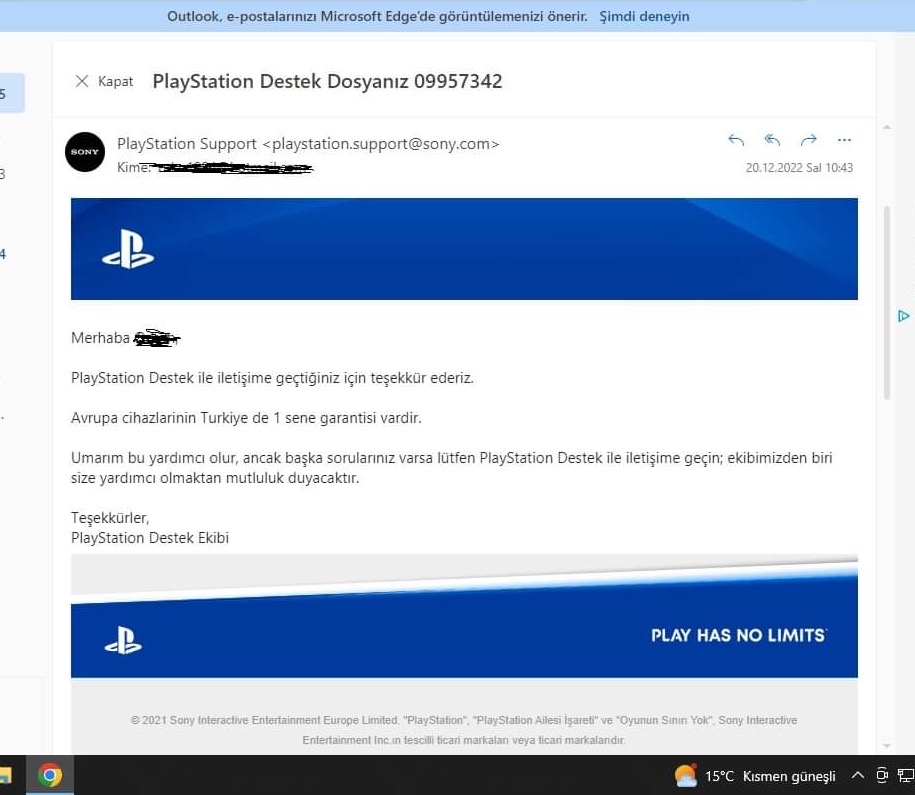Screen dimensions: 915x795
Task: Show hidden system tray icons chevron
Action: pyautogui.click(x=857, y=776)
